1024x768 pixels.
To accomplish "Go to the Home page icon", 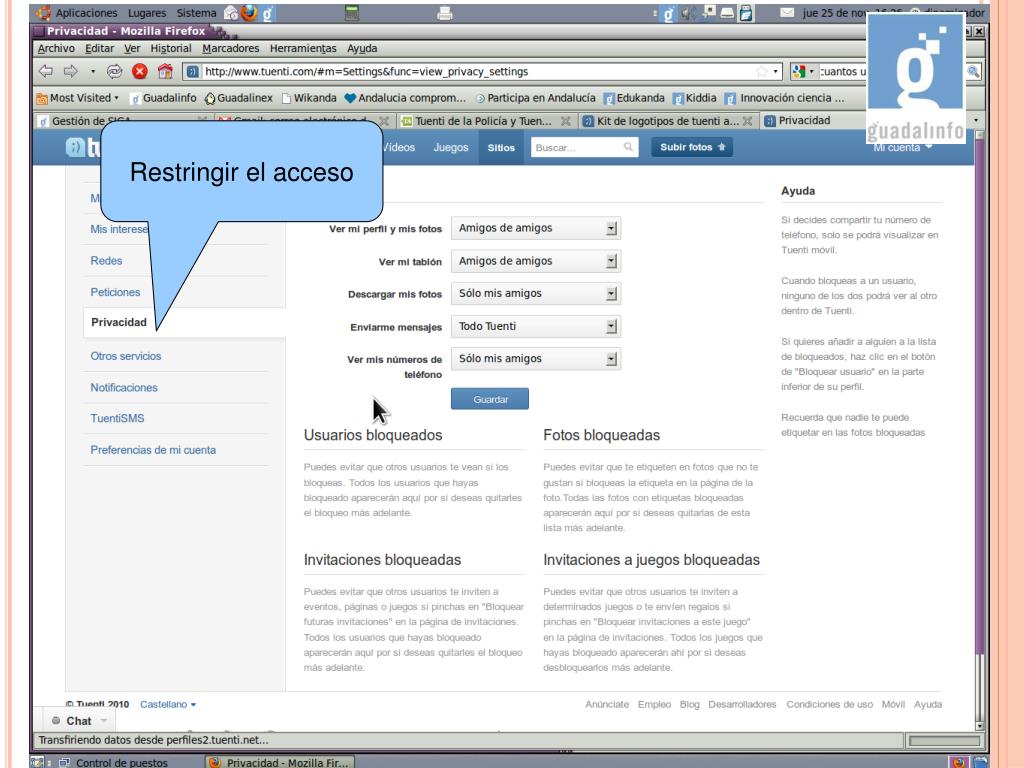I will click(165, 71).
